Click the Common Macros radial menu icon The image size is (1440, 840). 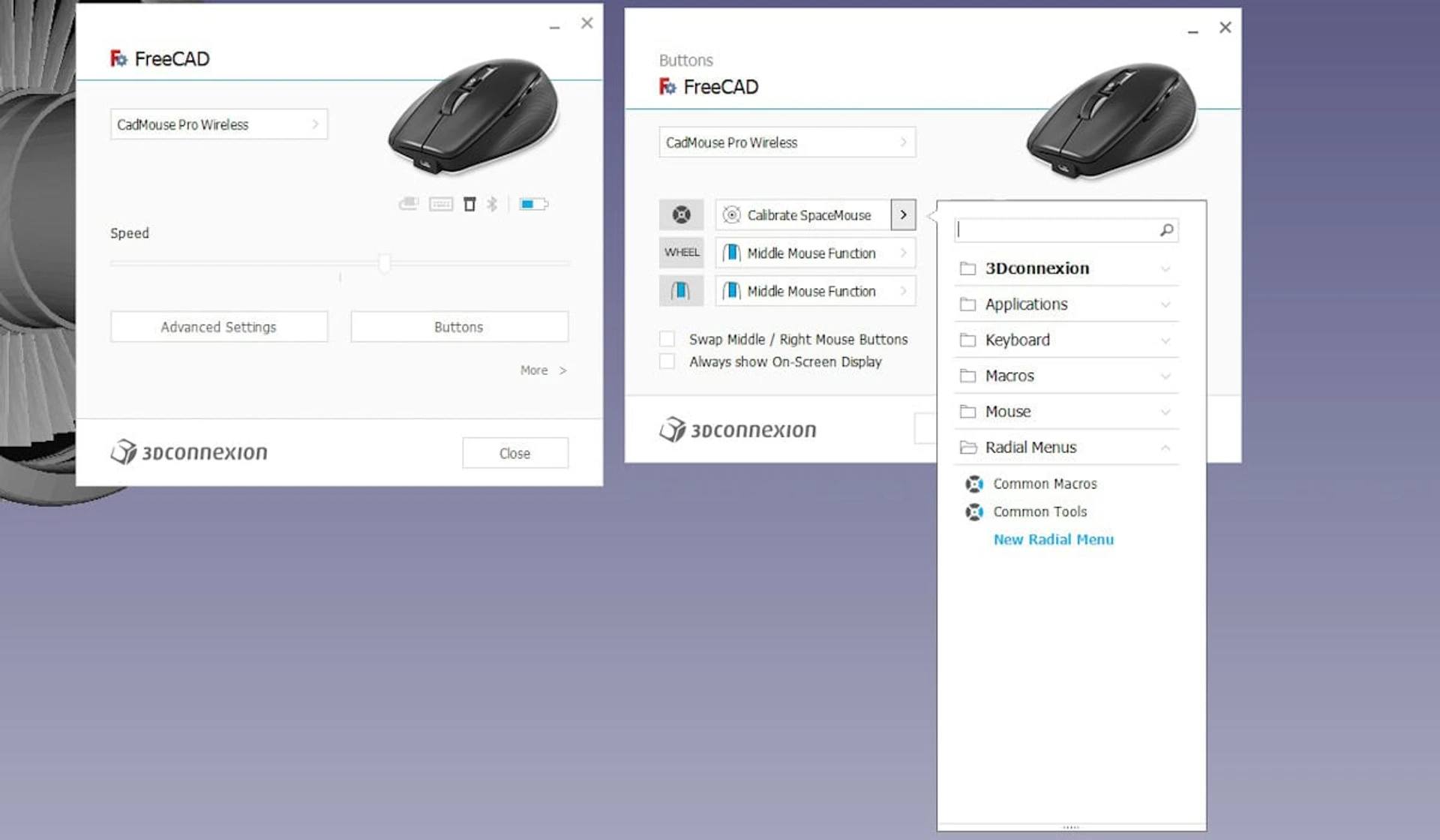[973, 484]
